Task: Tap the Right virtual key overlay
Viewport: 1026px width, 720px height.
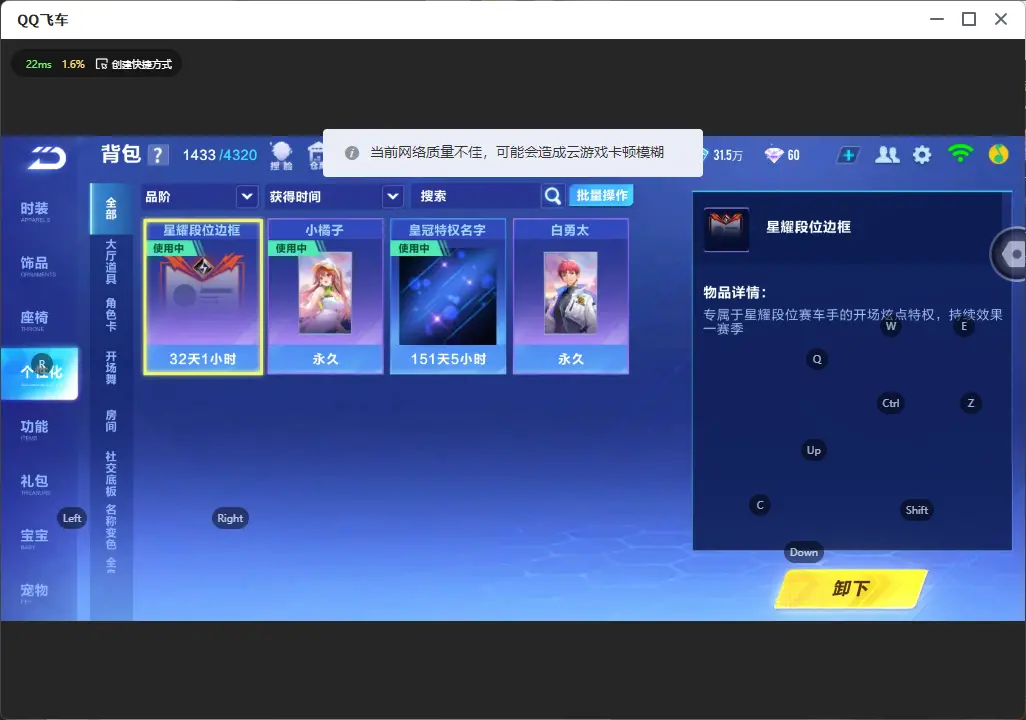Action: click(x=230, y=518)
